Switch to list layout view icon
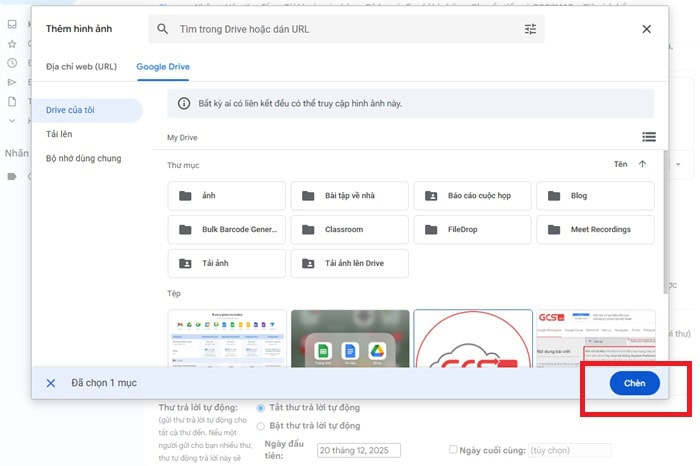The width and height of the screenshot is (700, 466). [x=649, y=137]
